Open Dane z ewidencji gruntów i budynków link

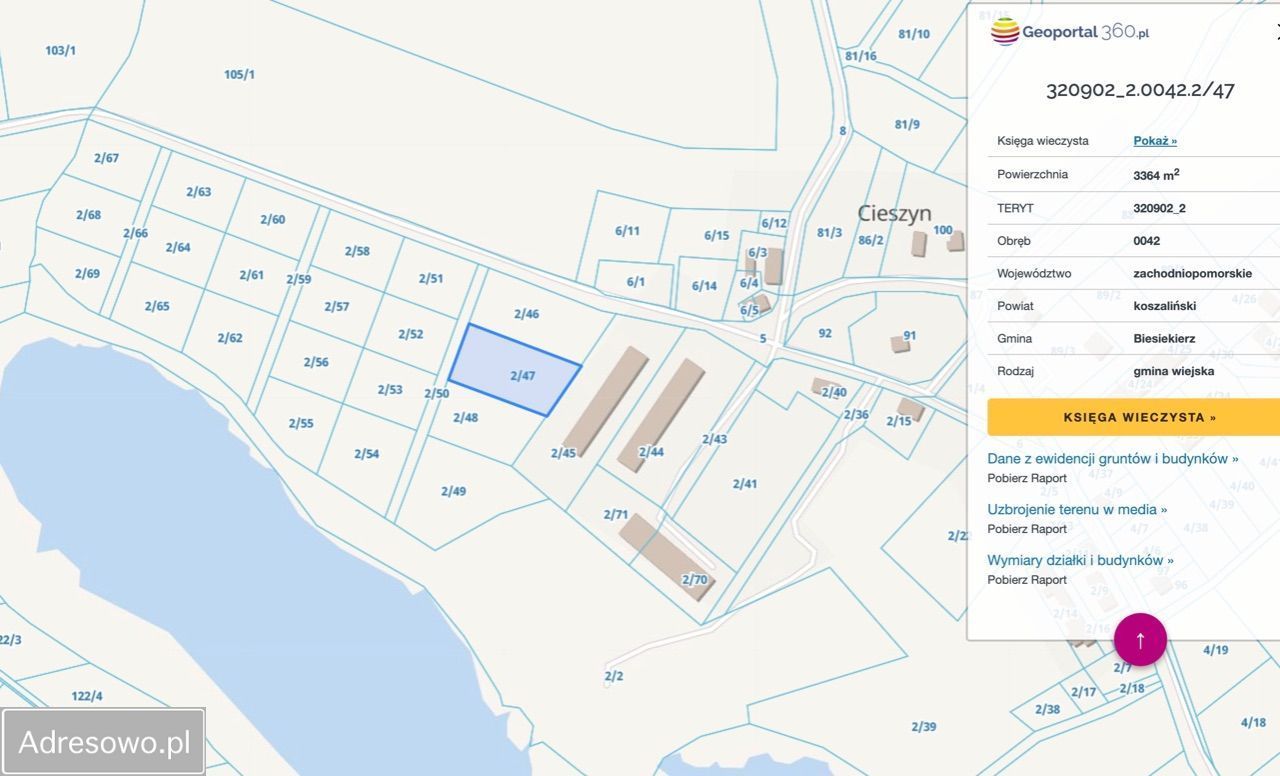point(1113,459)
